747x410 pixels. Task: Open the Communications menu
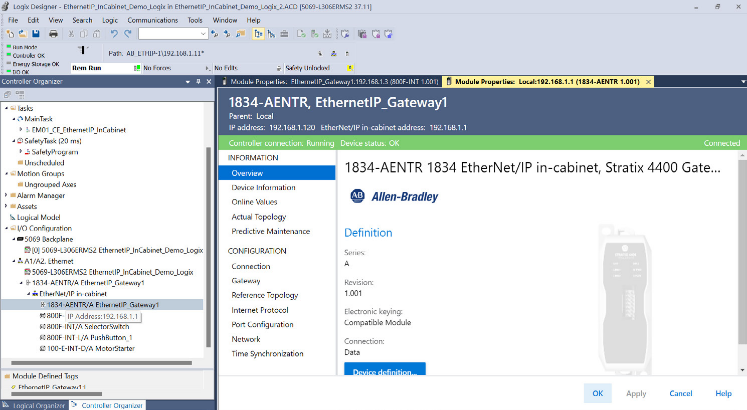click(x=152, y=20)
